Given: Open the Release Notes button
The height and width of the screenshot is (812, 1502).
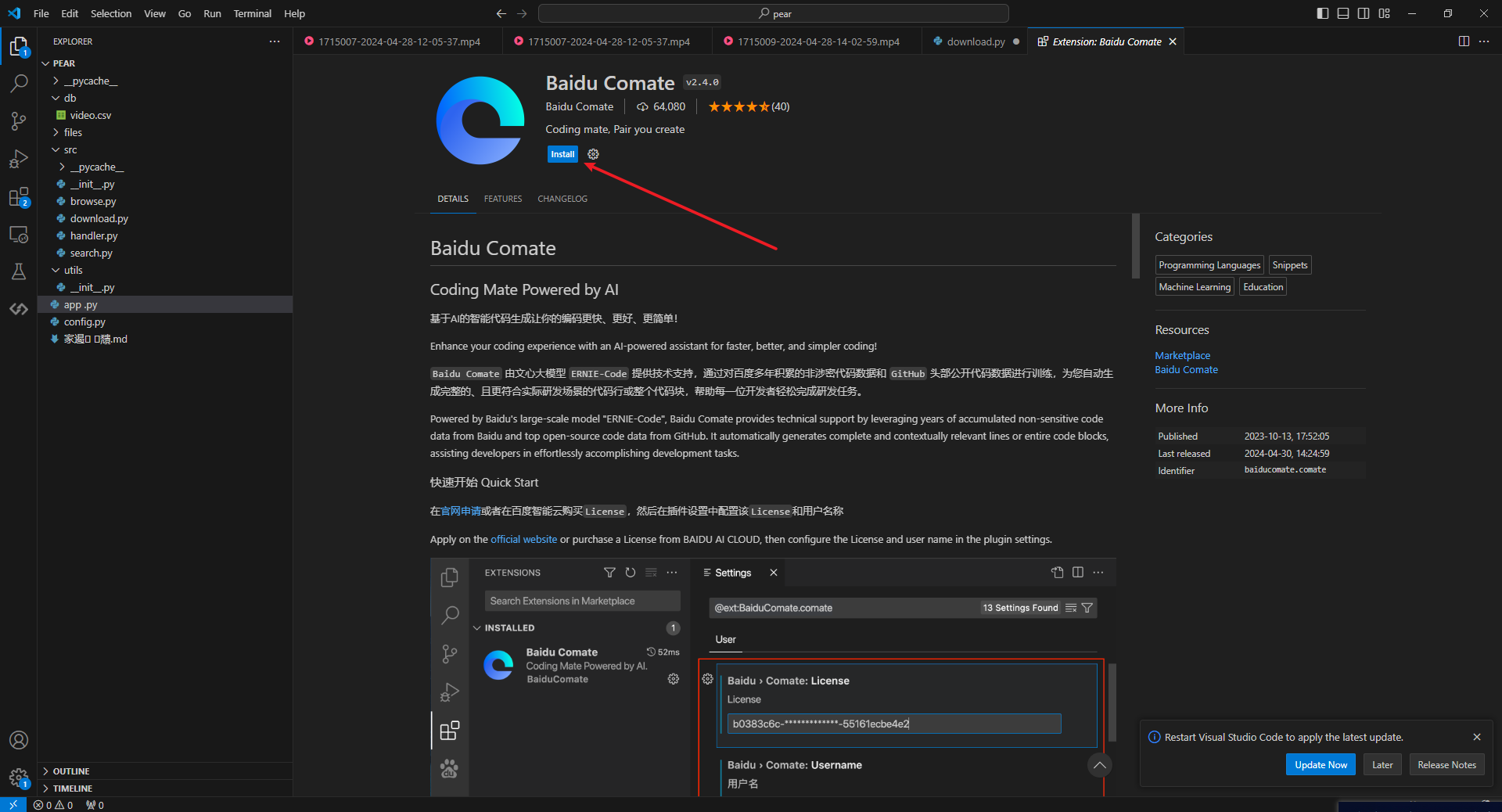Looking at the screenshot, I should (x=1446, y=765).
